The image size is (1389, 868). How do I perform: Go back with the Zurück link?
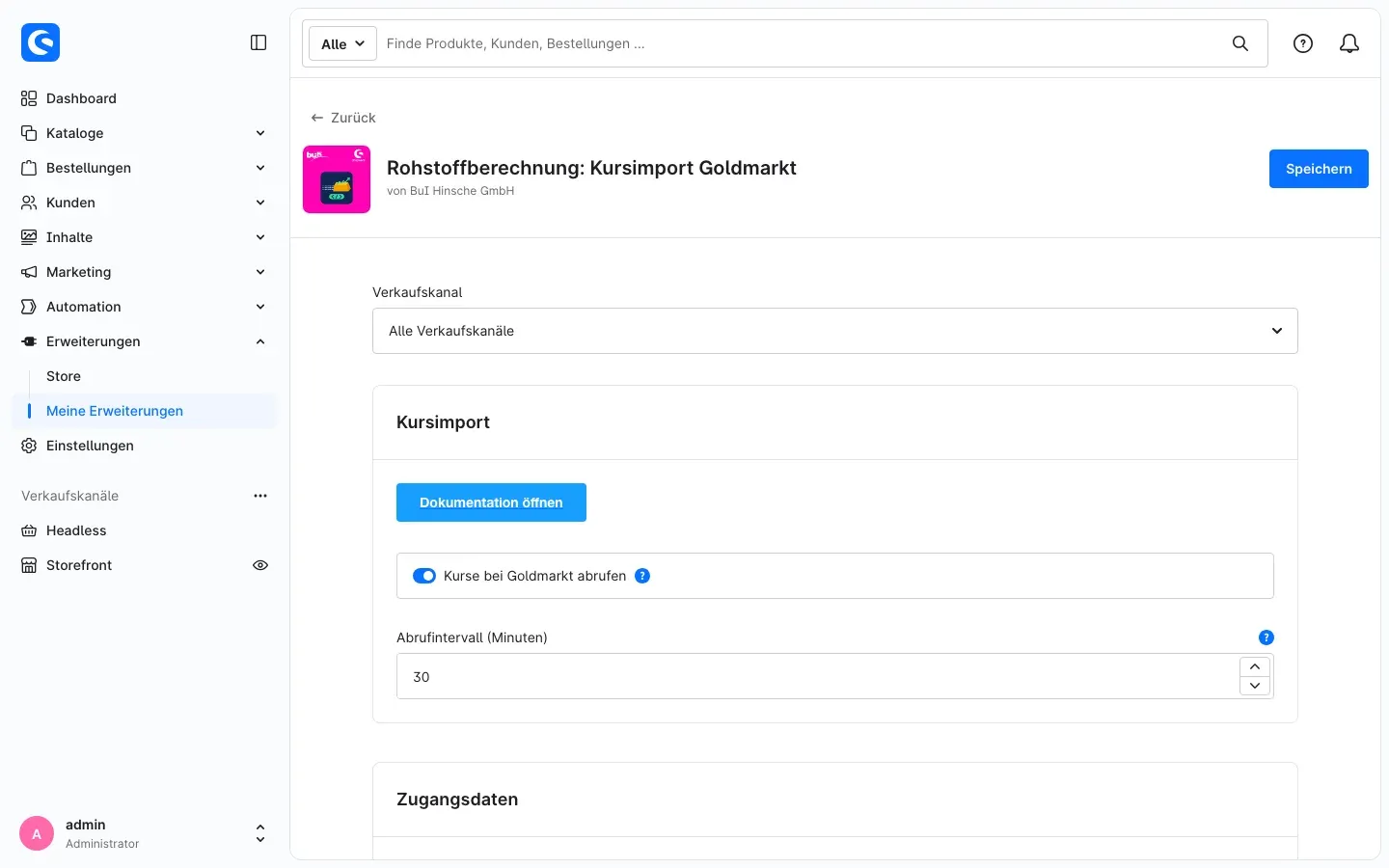pyautogui.click(x=343, y=118)
